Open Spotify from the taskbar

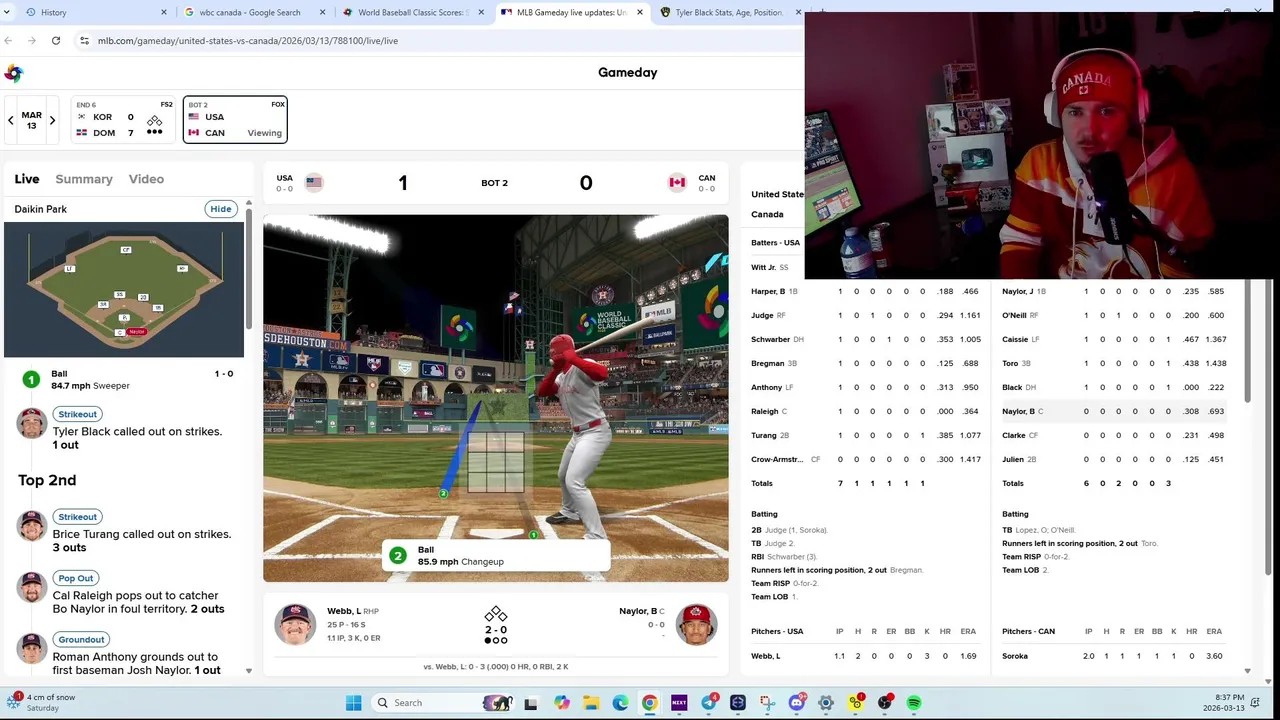click(914, 703)
